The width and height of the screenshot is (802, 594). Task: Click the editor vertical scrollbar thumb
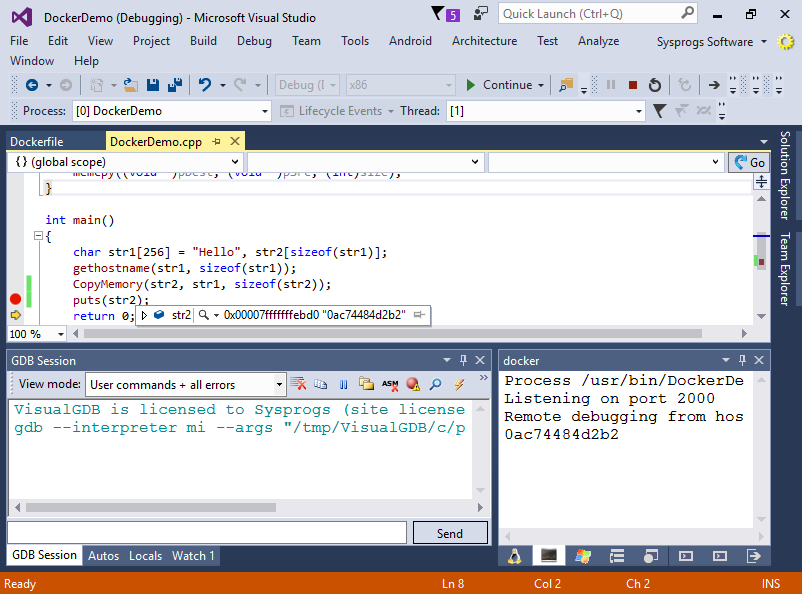tap(761, 252)
